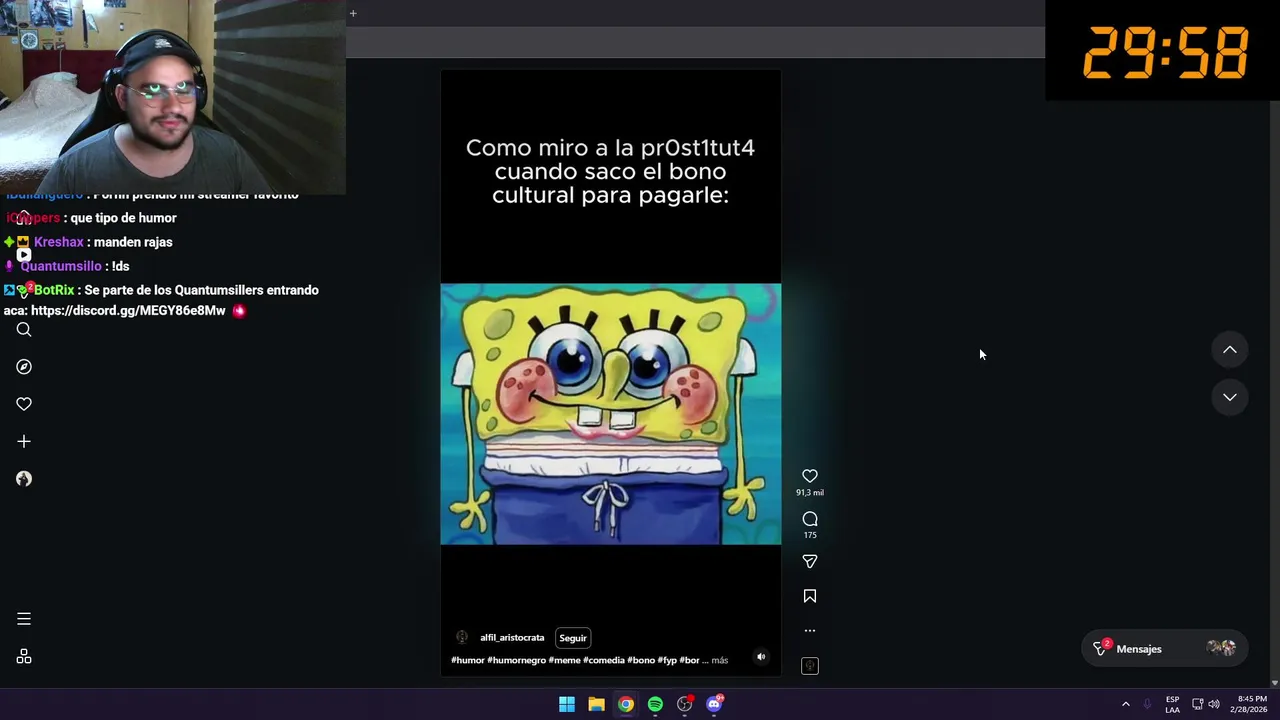Screen dimensions: 1280x720
Task: Open comments on the reel
Action: (810, 519)
